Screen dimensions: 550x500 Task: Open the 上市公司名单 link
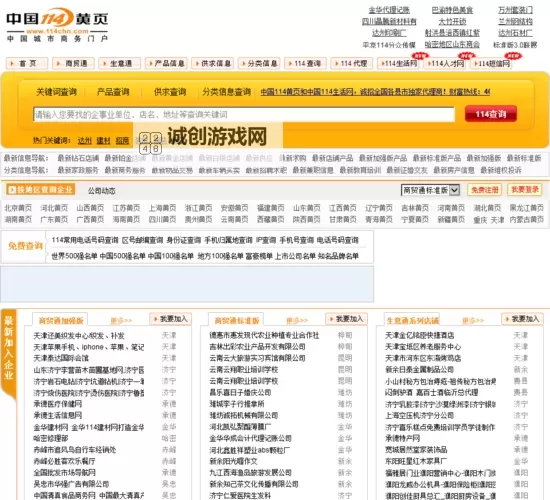click(295, 256)
